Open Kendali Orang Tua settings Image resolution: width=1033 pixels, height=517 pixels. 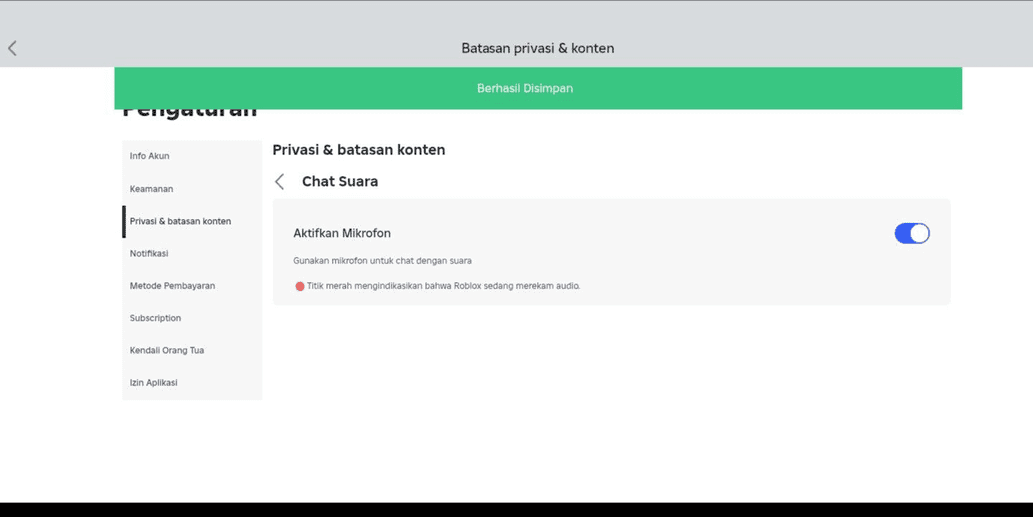(167, 350)
